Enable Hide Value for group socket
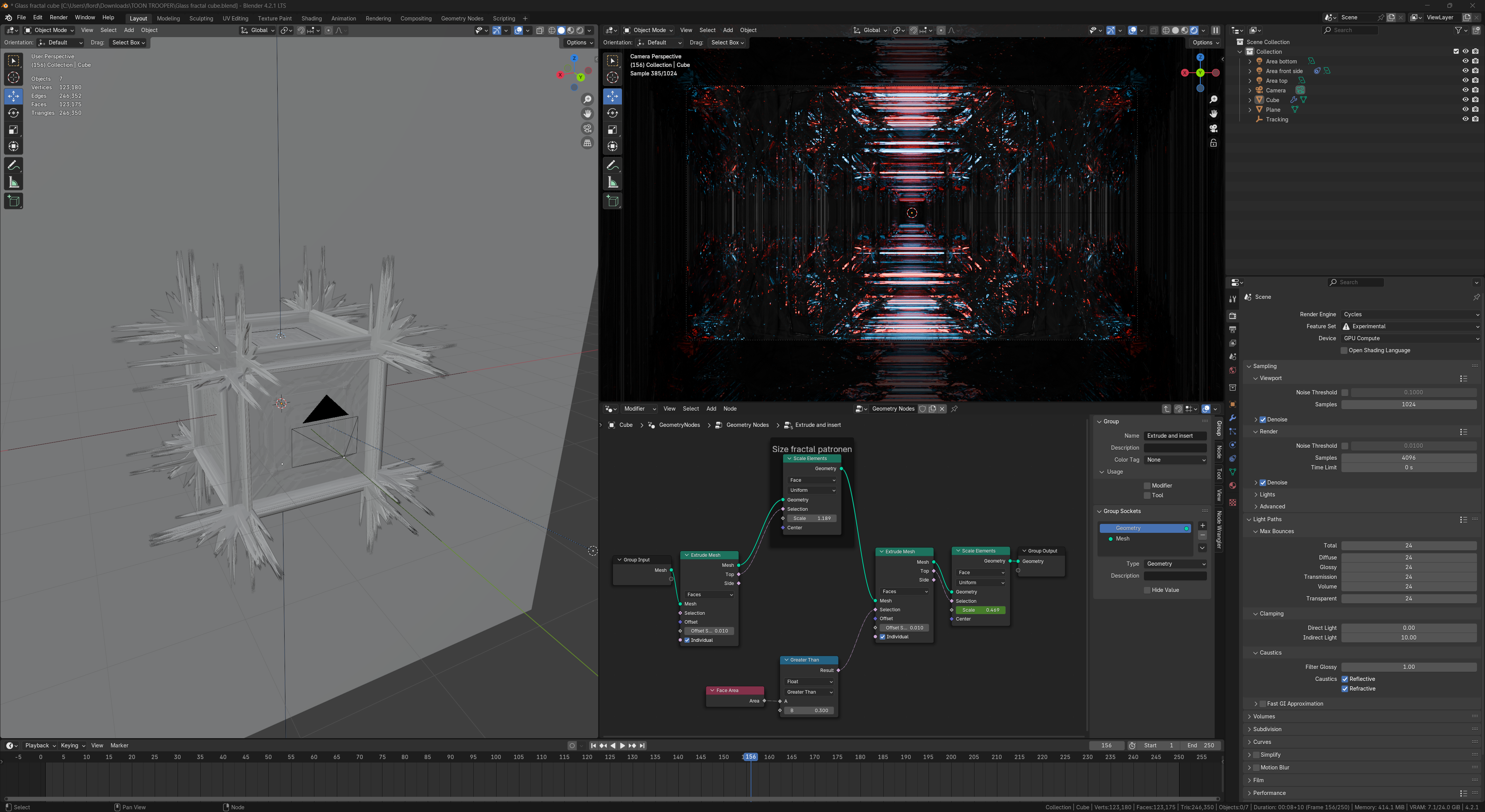1485x812 pixels. click(1147, 590)
